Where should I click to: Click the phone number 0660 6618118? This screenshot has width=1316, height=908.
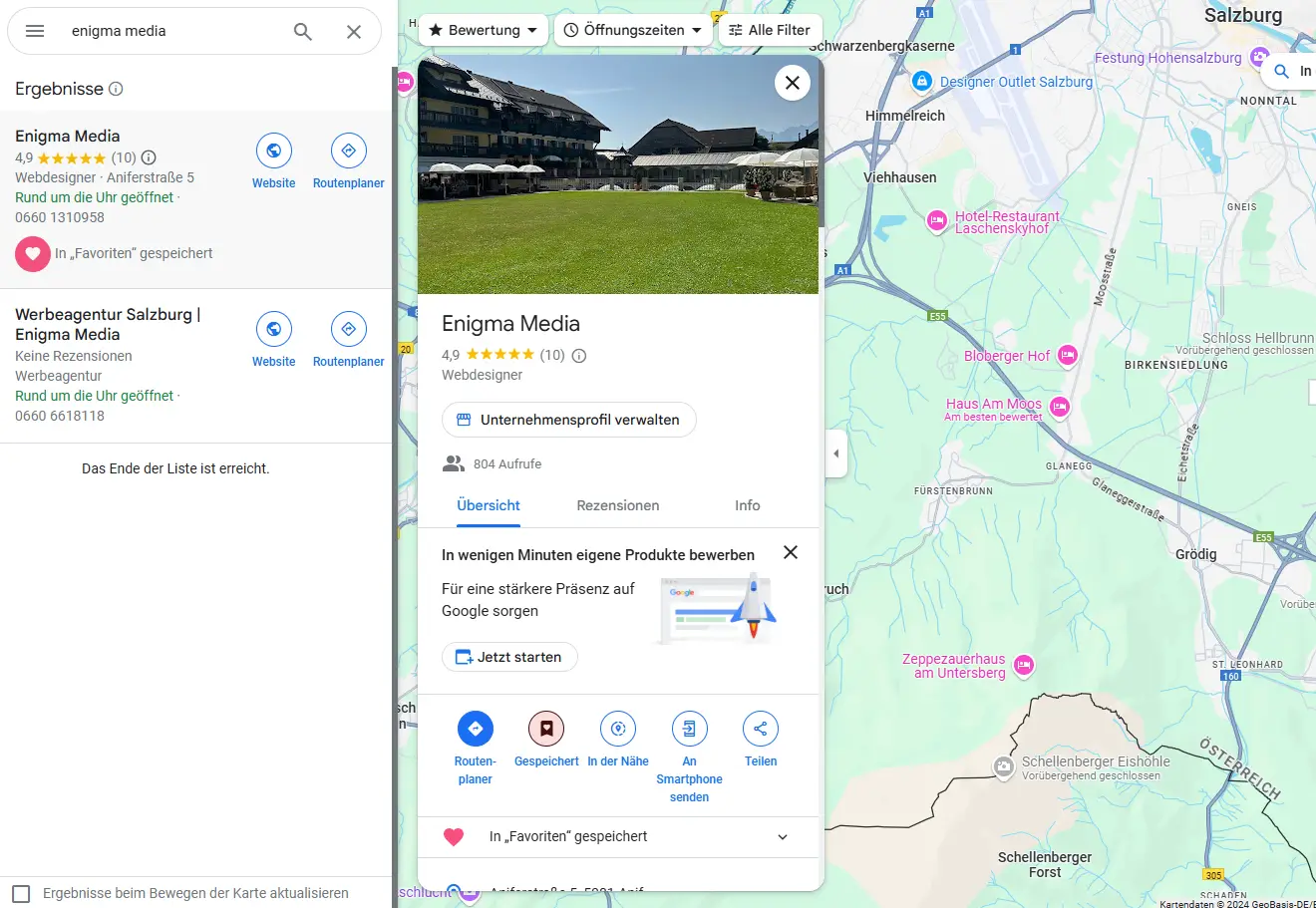pos(60,416)
